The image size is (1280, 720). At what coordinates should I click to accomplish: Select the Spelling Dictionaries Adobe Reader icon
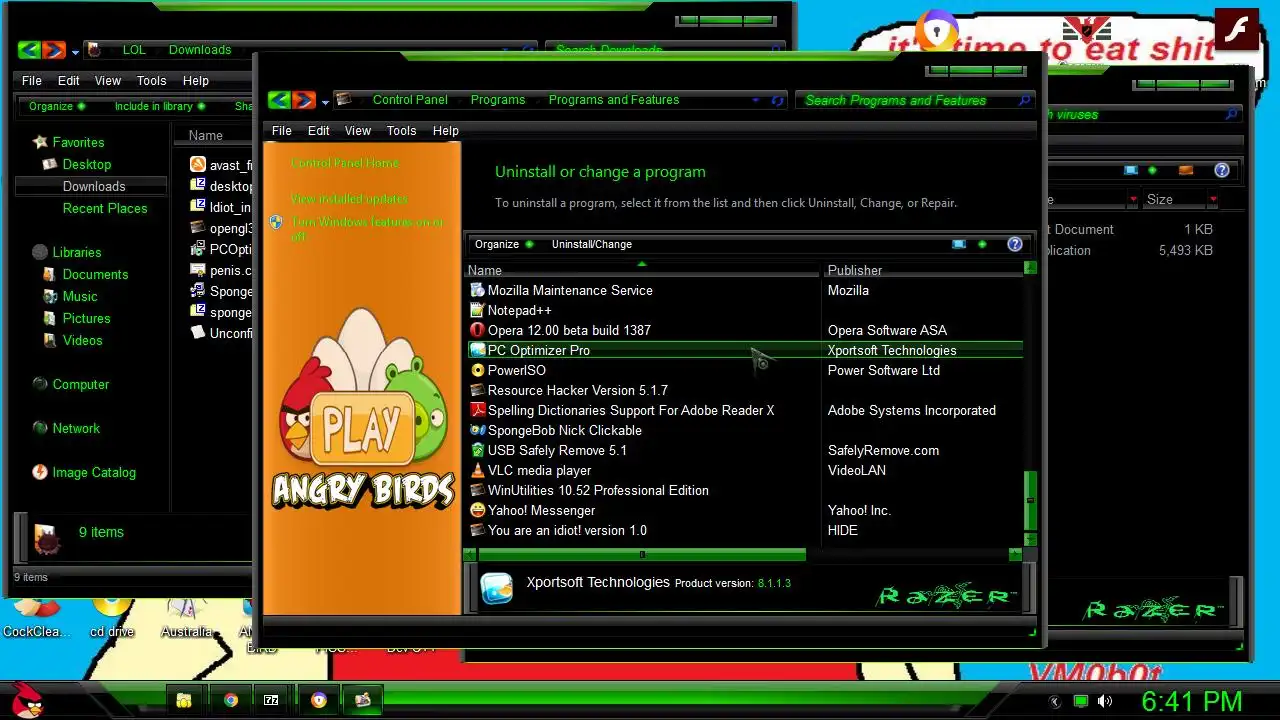click(x=478, y=410)
